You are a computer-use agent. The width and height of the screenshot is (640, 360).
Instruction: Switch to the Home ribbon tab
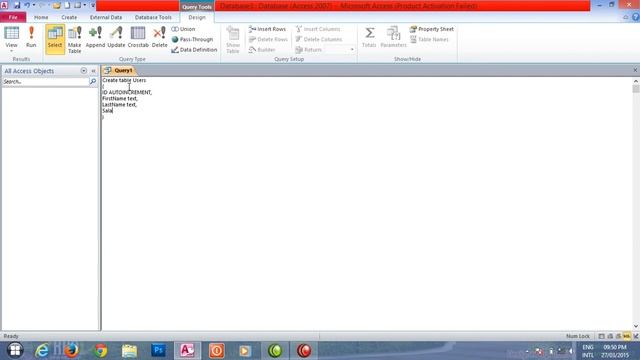click(41, 17)
